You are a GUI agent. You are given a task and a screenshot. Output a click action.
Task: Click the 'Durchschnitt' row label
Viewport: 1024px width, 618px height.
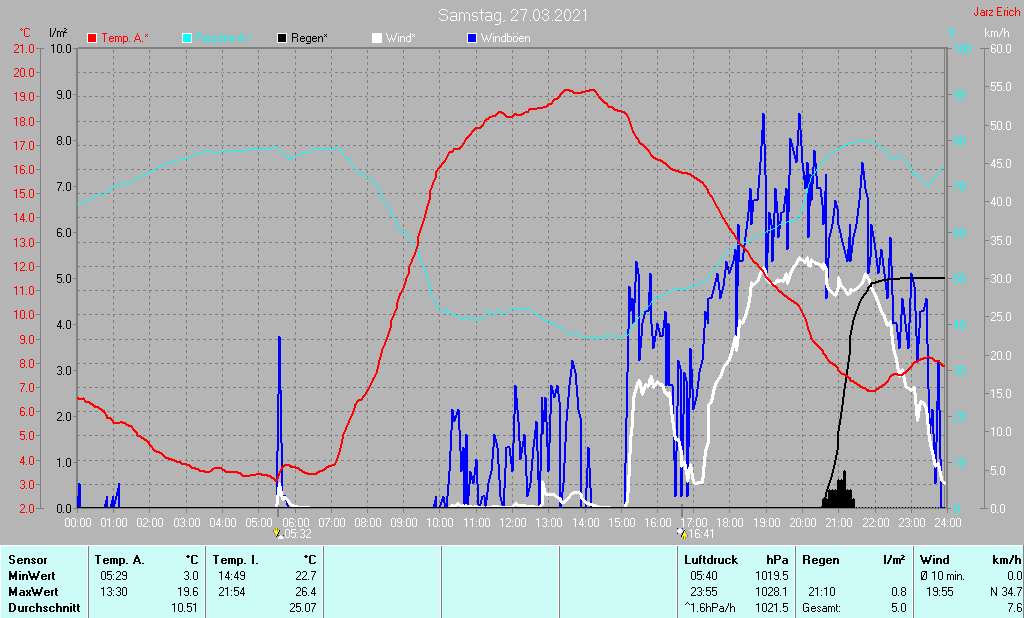point(44,608)
